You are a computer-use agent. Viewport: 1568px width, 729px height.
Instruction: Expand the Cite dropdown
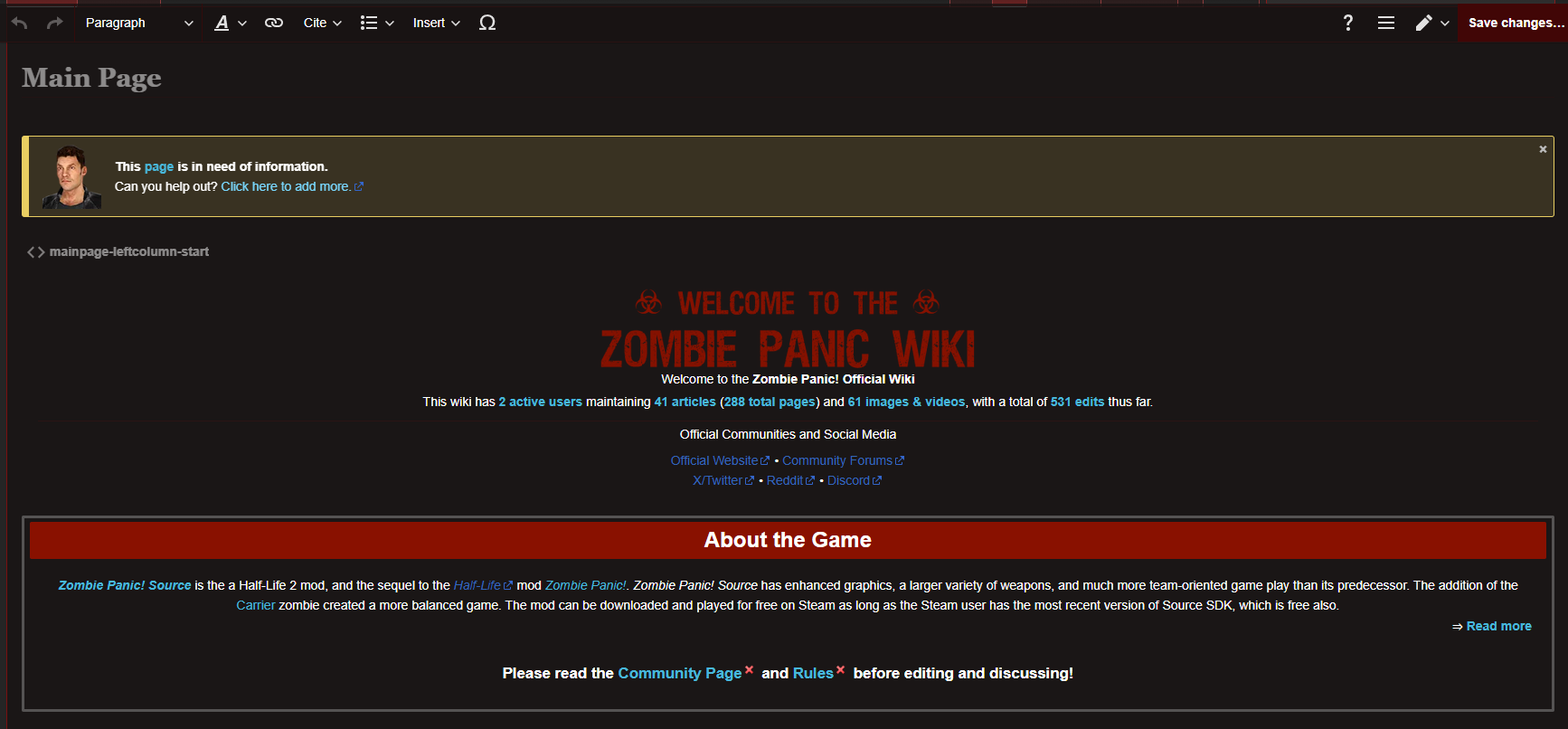click(322, 23)
